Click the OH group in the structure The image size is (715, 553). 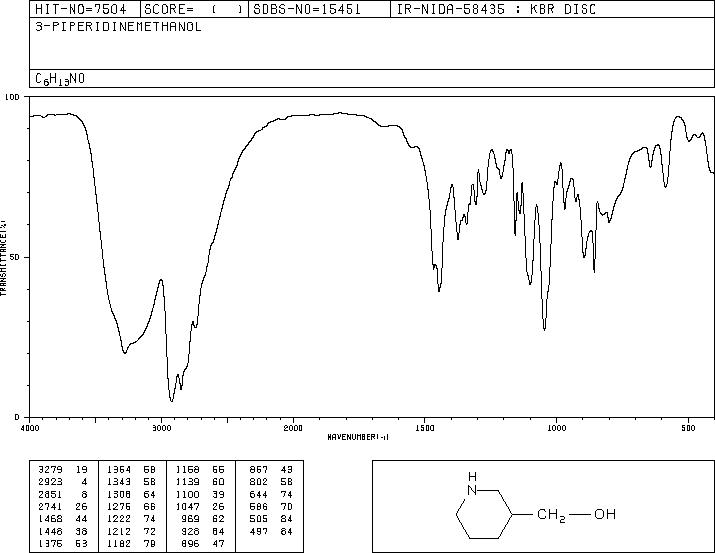605,514
